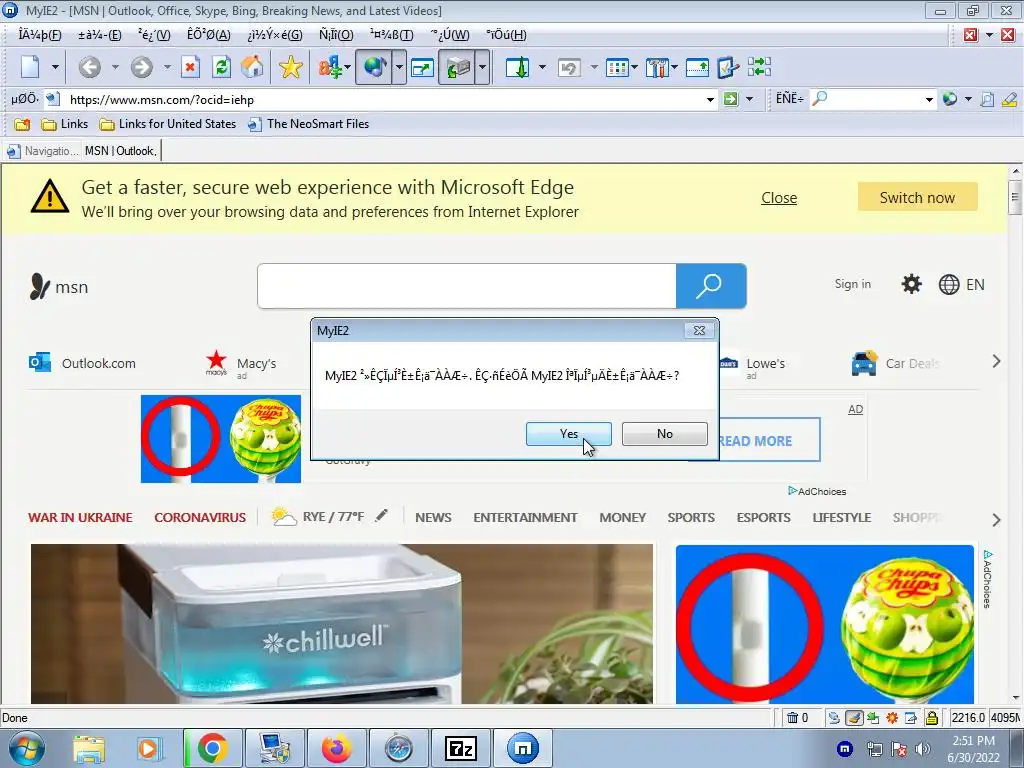Click the tile windows grid icon
The image size is (1024, 768).
coord(617,67)
